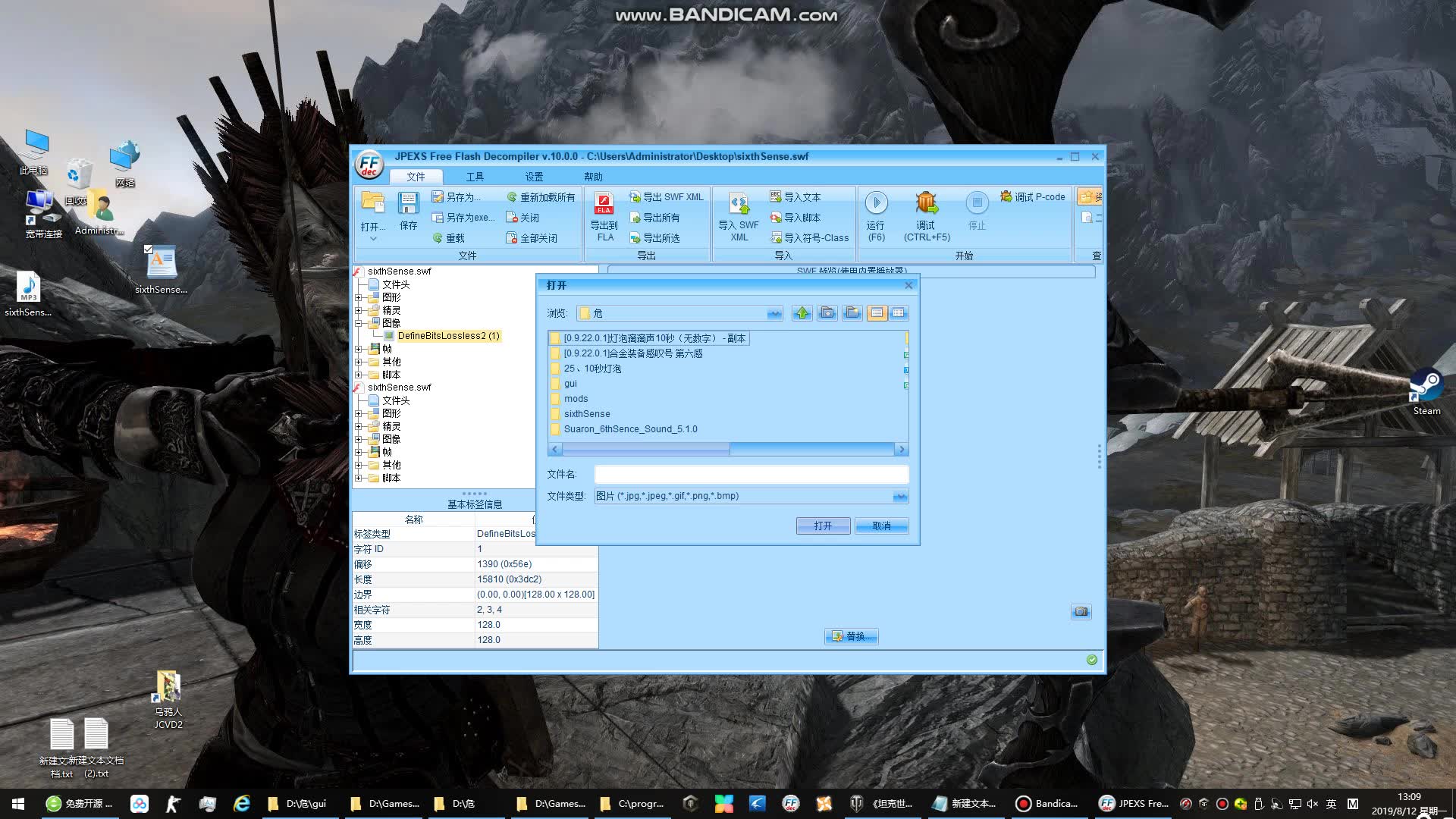Image resolution: width=1456 pixels, height=819 pixels.
Task: Click the 128.0 width (宽度) value cell
Action: 536,625
